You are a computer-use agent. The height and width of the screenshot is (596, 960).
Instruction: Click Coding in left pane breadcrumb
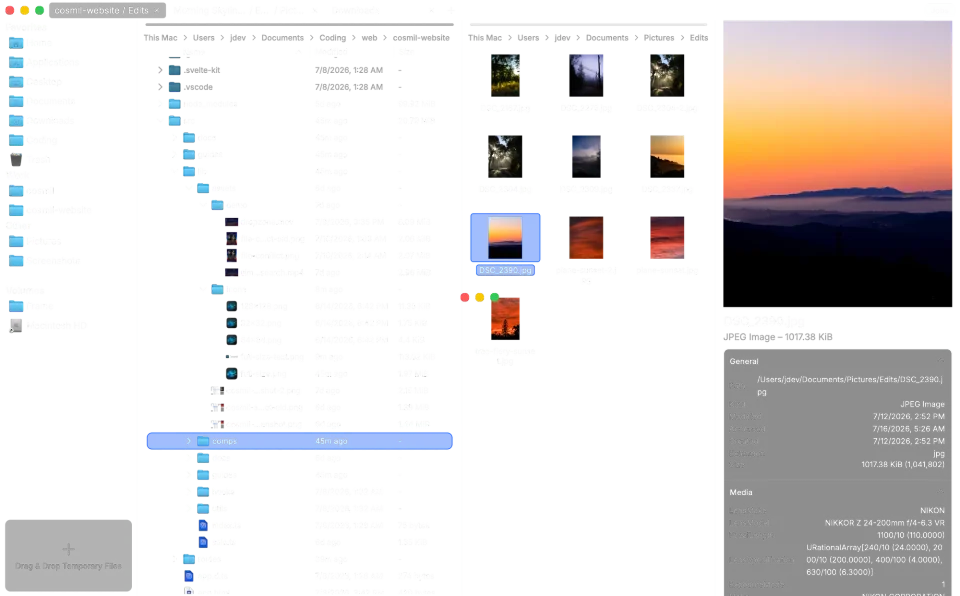point(332,38)
